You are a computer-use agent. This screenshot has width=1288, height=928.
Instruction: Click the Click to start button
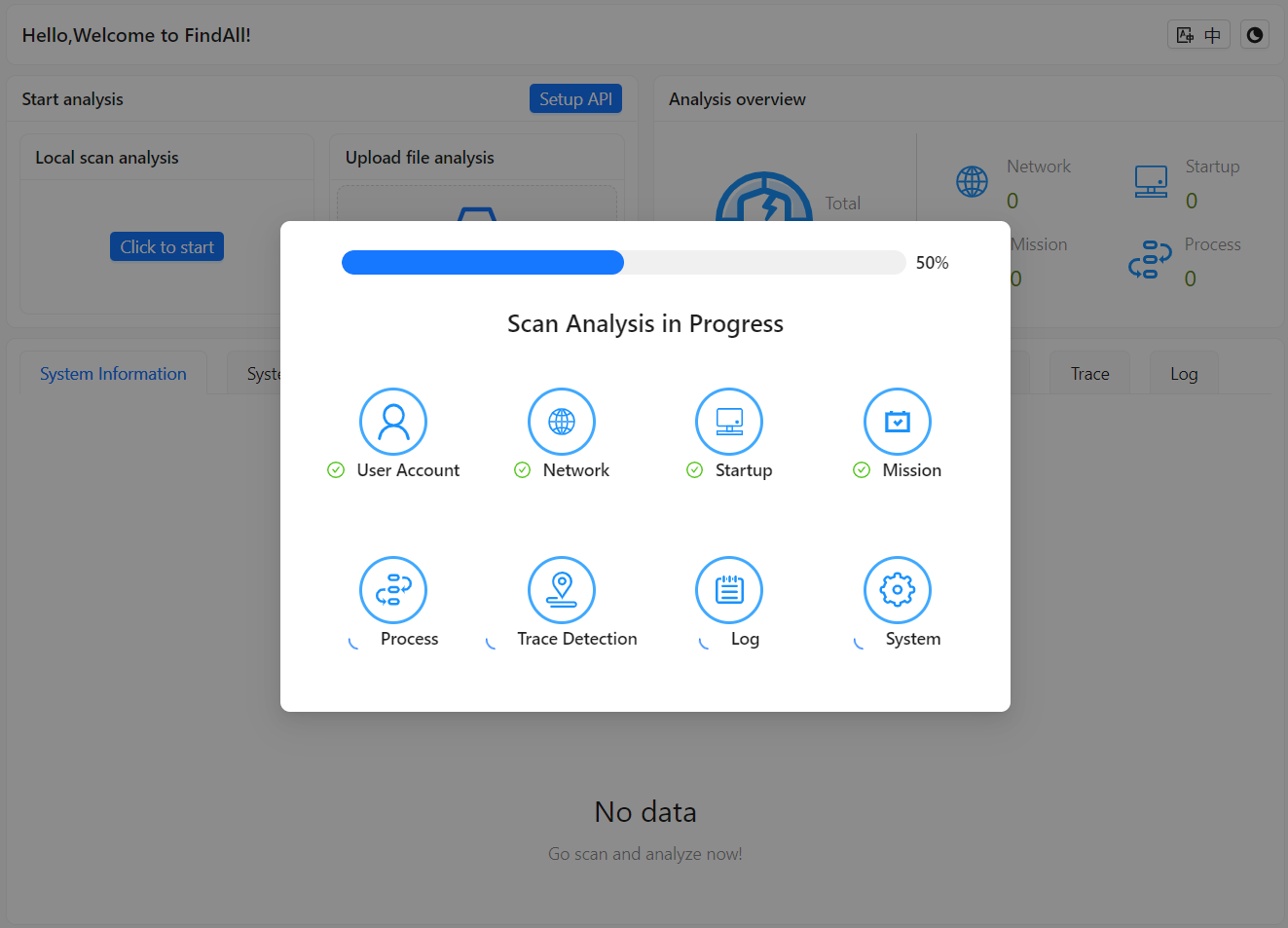pos(166,246)
